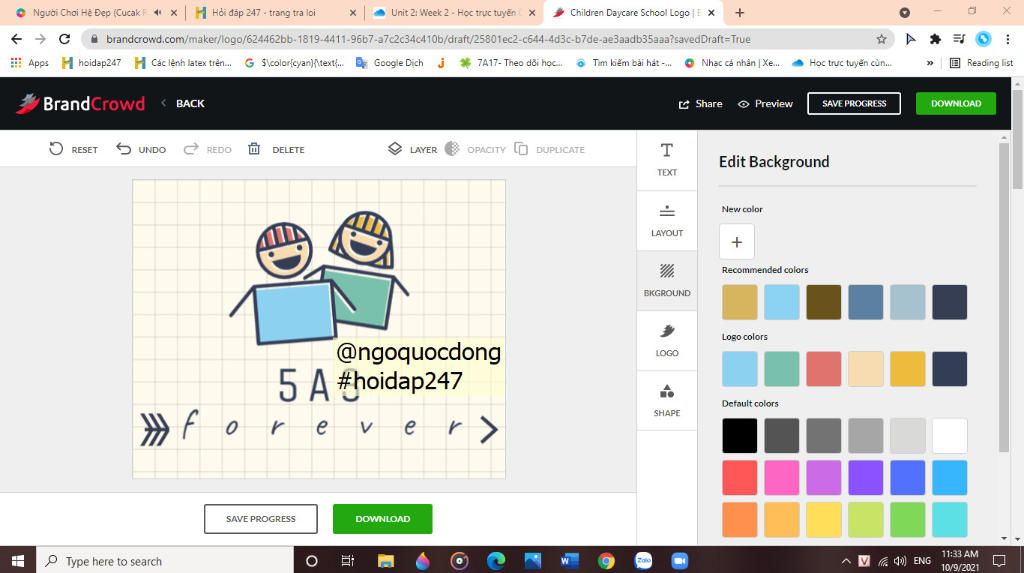
Task: Choose the white default color
Action: (x=950, y=436)
